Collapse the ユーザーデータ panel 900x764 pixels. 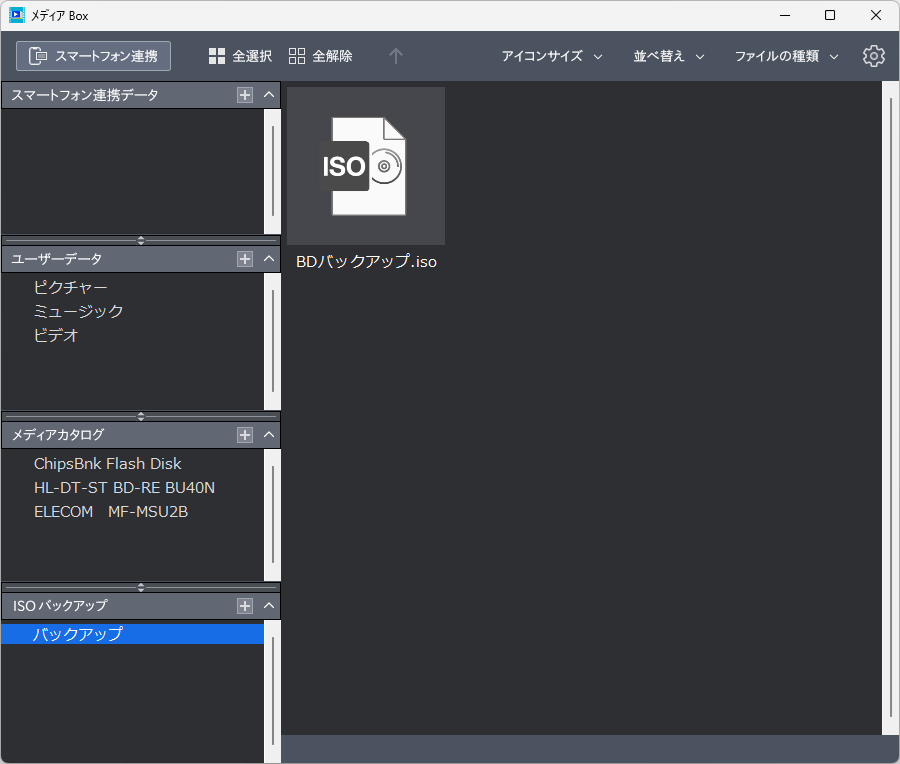point(268,258)
